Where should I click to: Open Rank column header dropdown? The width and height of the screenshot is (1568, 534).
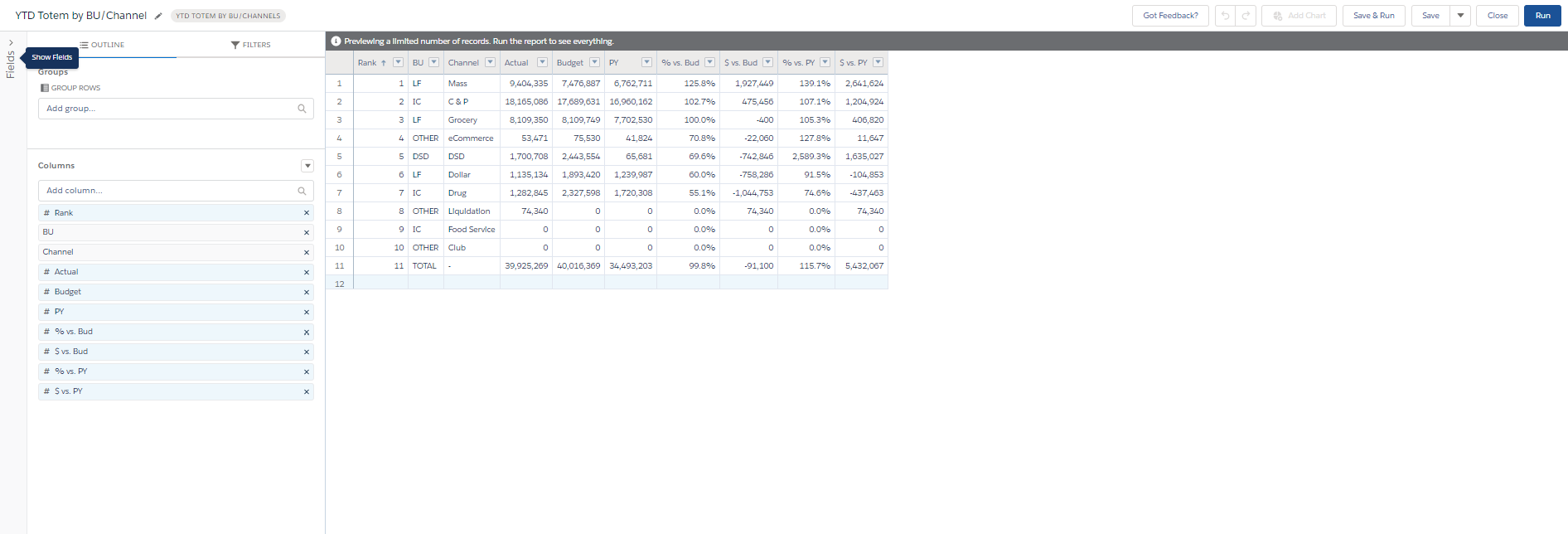coord(398,62)
